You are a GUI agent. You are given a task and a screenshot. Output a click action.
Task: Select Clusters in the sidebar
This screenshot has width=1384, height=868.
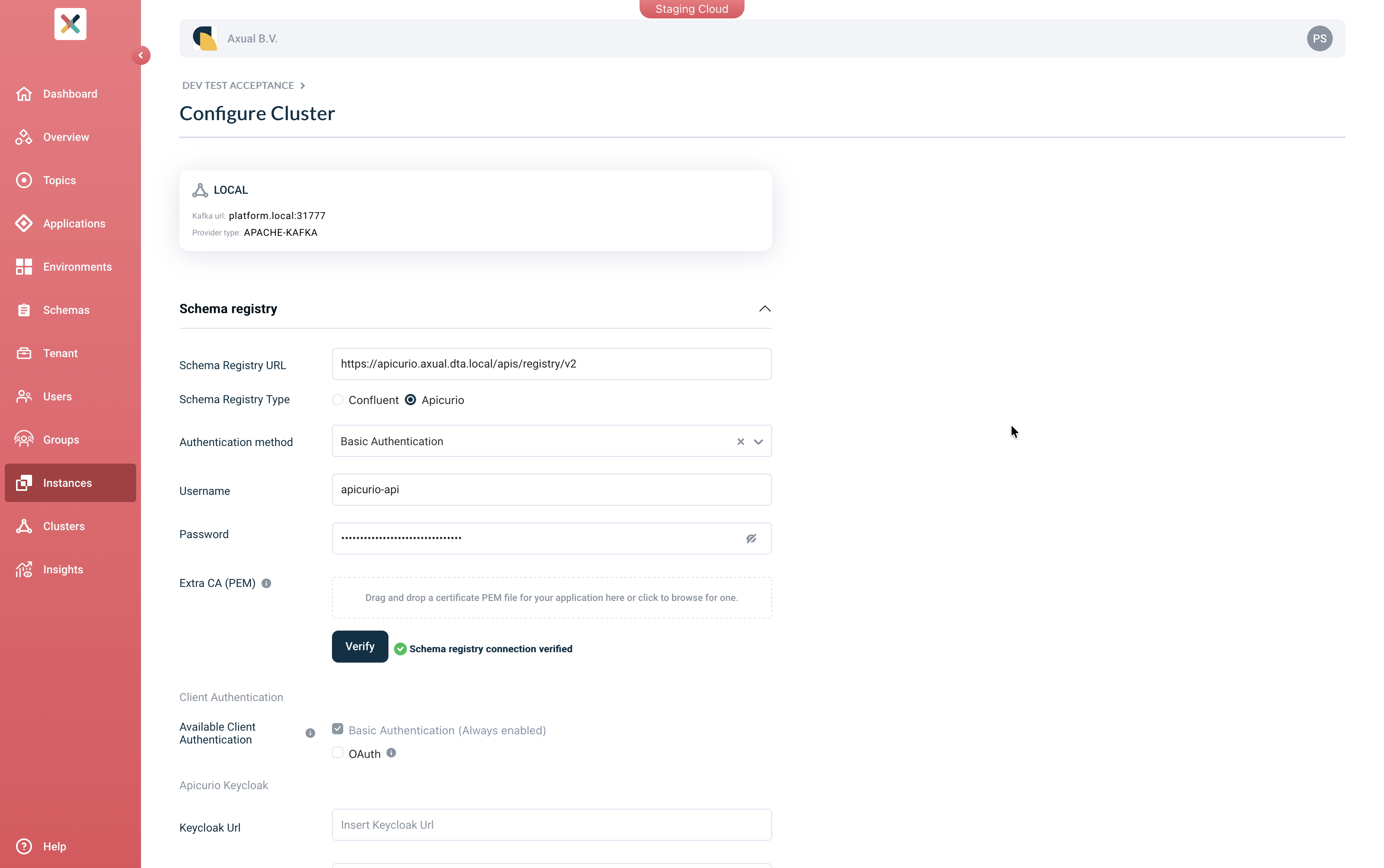click(64, 526)
